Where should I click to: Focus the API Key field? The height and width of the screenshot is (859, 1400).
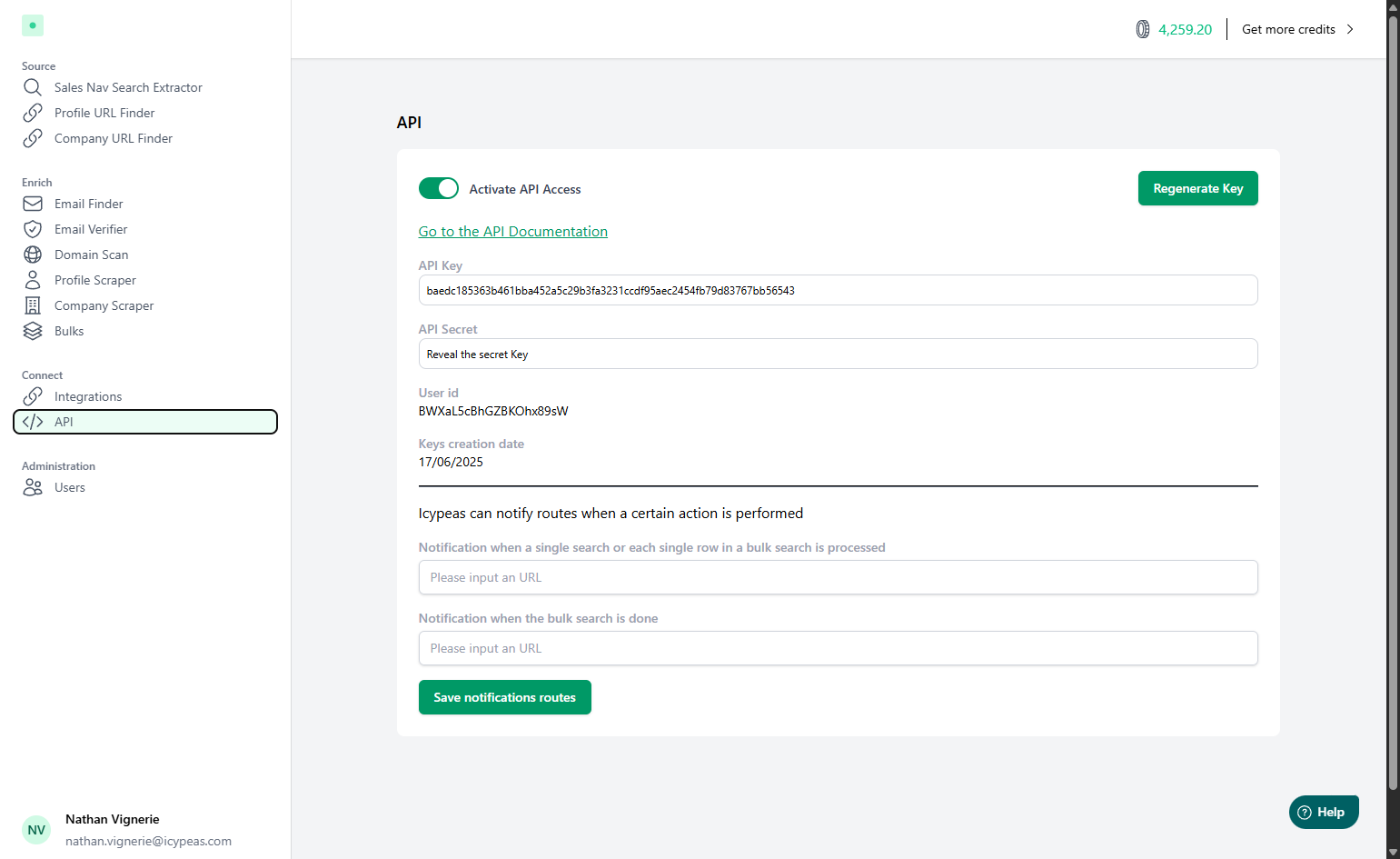(x=838, y=290)
